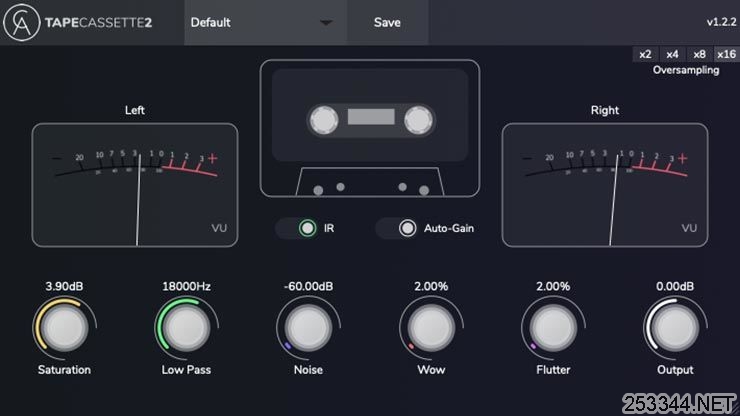Click the red plus on Left meter
The width and height of the screenshot is (740, 416).
(x=213, y=159)
